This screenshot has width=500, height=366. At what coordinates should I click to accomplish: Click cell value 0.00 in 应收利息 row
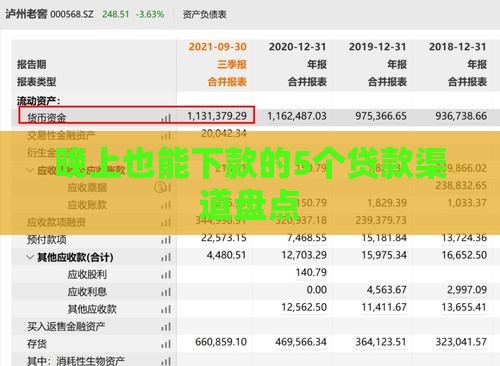(x=317, y=290)
